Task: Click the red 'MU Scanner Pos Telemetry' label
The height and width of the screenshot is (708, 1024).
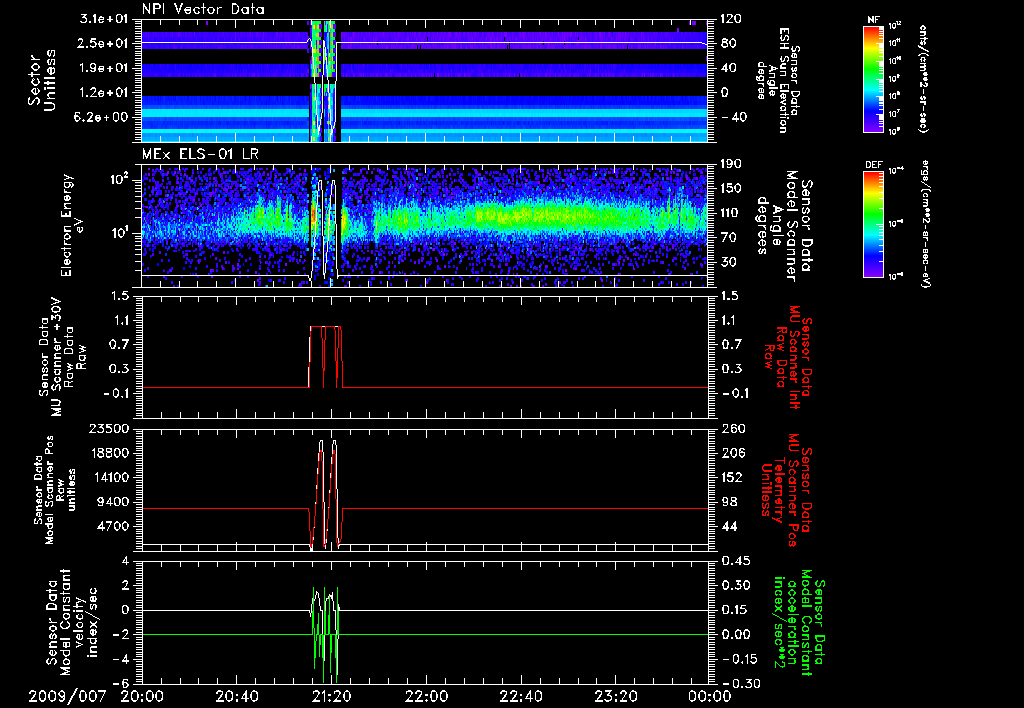Action: click(787, 490)
